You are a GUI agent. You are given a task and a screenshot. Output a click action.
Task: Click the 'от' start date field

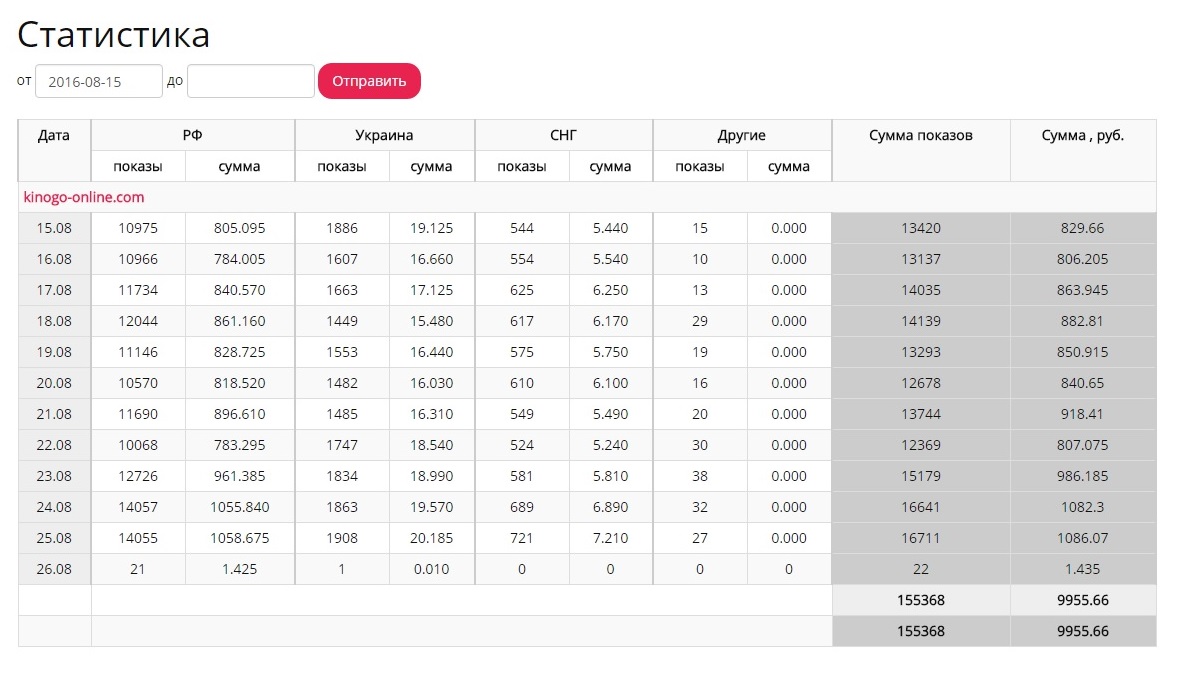click(x=98, y=82)
